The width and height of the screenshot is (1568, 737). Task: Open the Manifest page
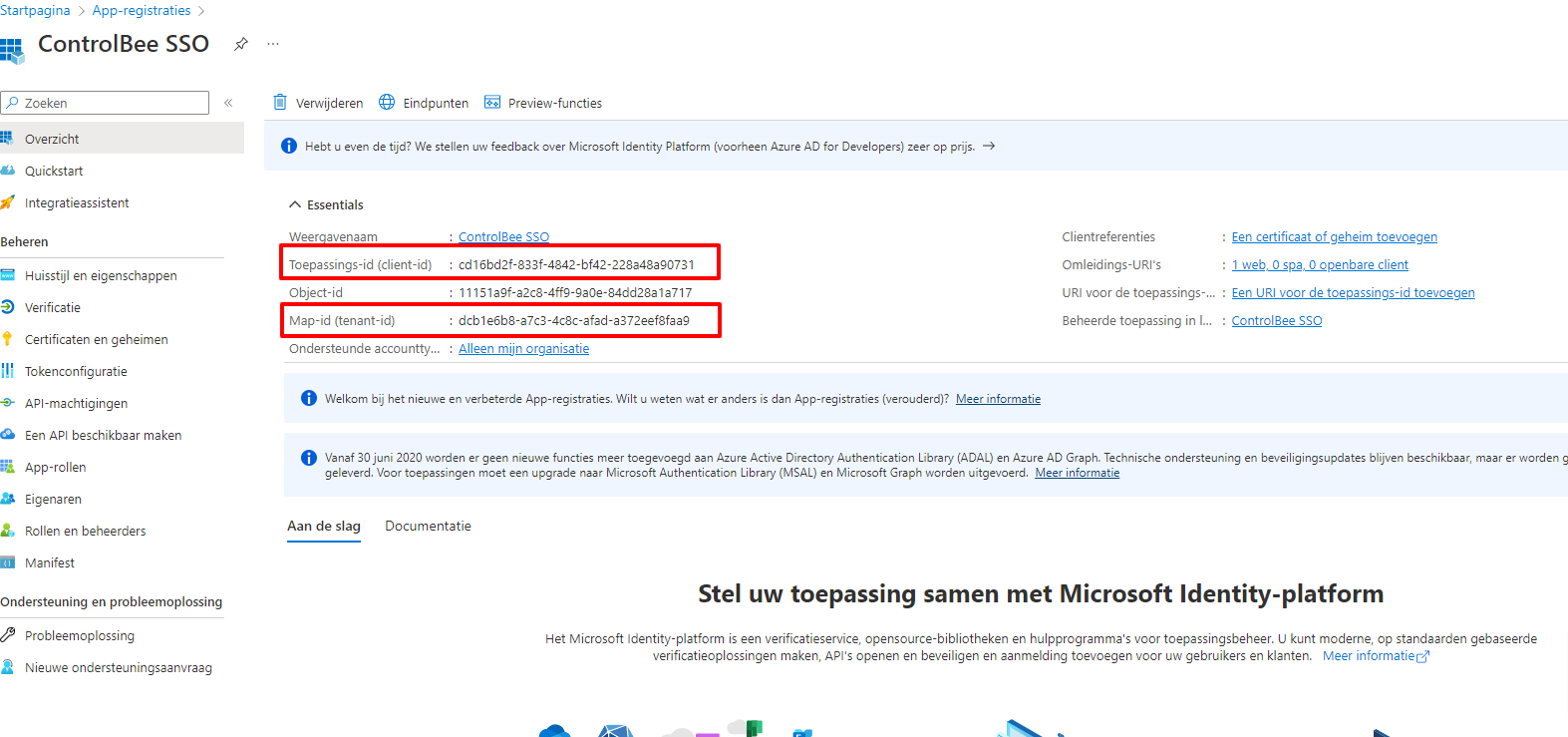[x=50, y=562]
